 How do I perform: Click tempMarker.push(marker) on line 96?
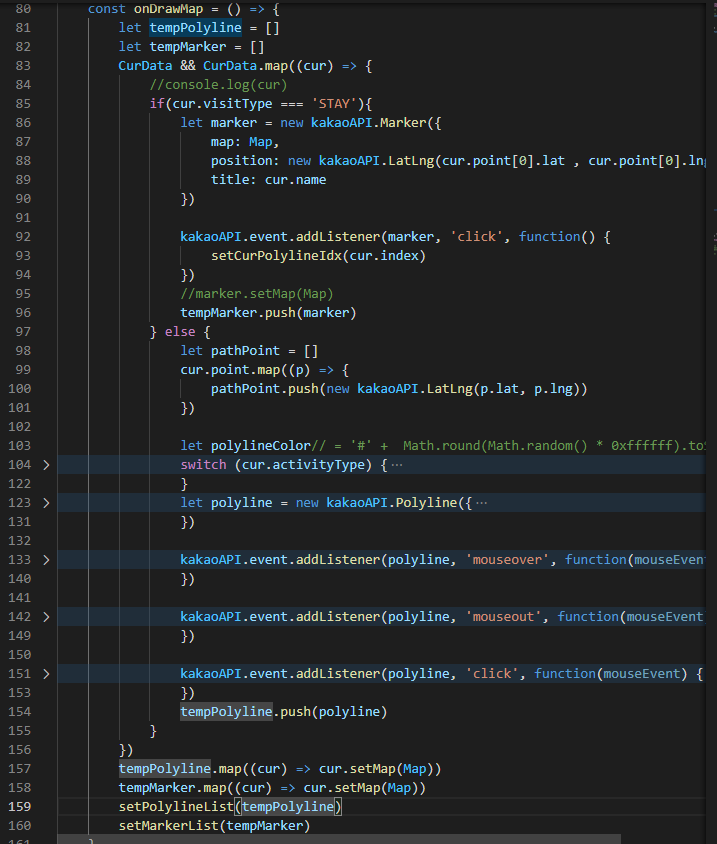pyautogui.click(x=268, y=313)
